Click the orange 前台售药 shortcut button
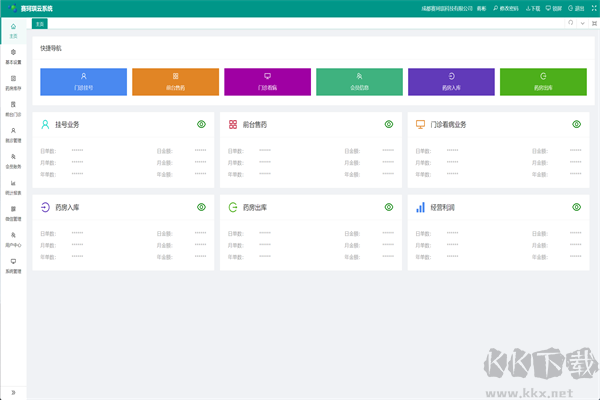The image size is (600, 400). pyautogui.click(x=175, y=82)
